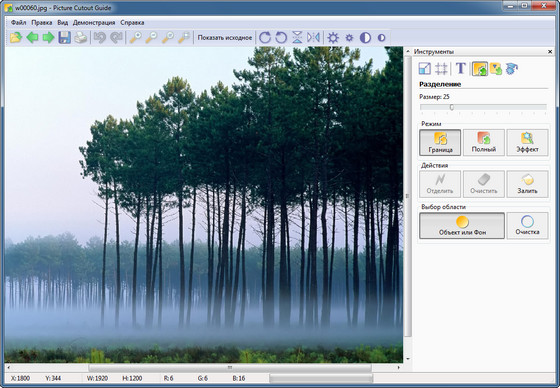560x388 pixels.
Task: Click the flip vertical icon
Action: [x=297, y=38]
